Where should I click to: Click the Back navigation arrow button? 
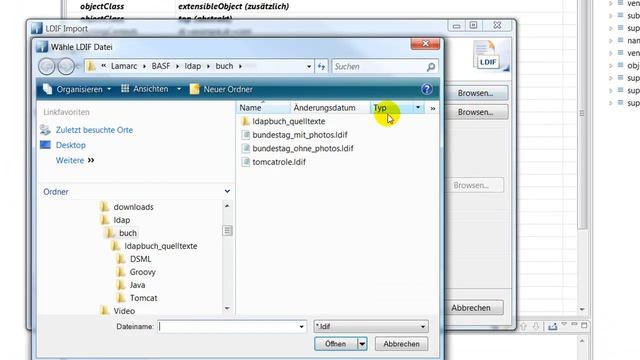pos(47,66)
